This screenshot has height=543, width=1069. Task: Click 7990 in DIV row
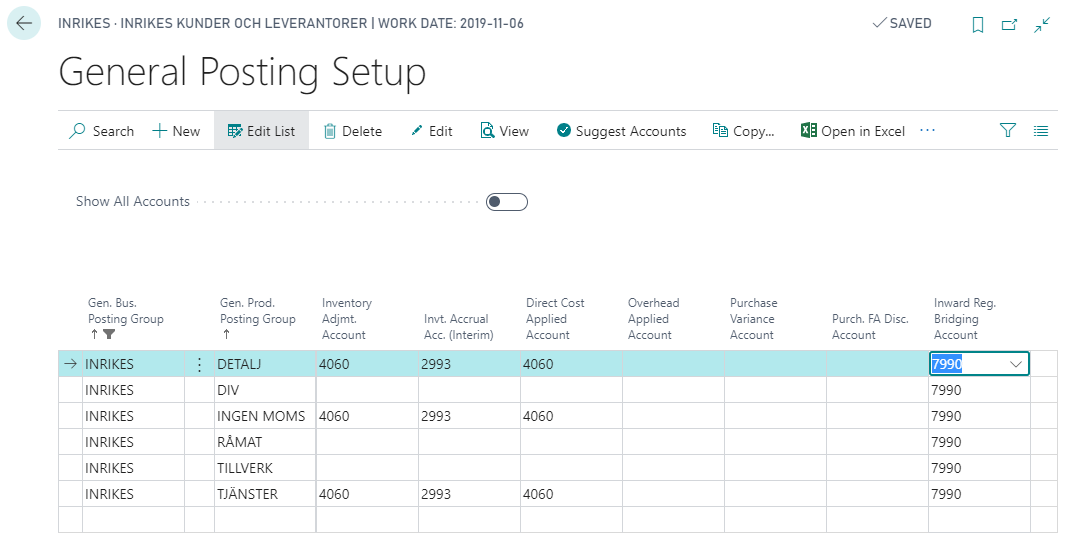tap(979, 390)
